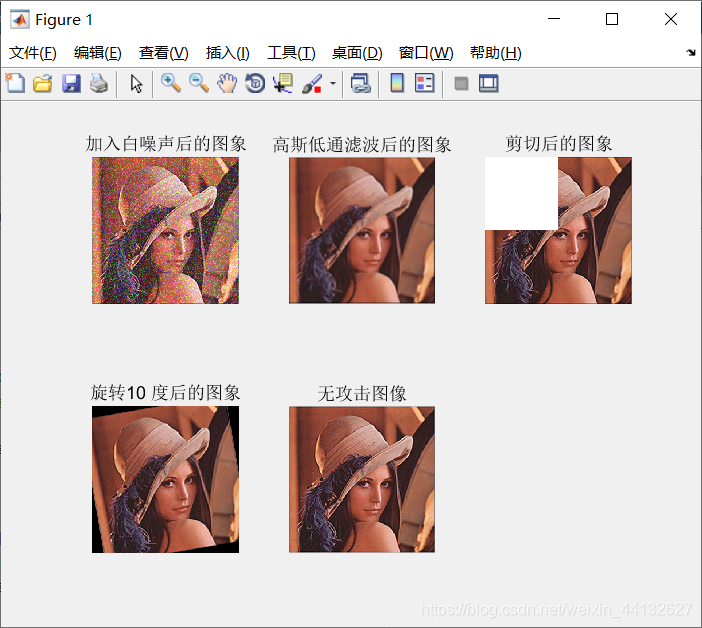Image resolution: width=702 pixels, height=628 pixels.
Task: Minimize the Figure 1 window
Action: [554, 19]
